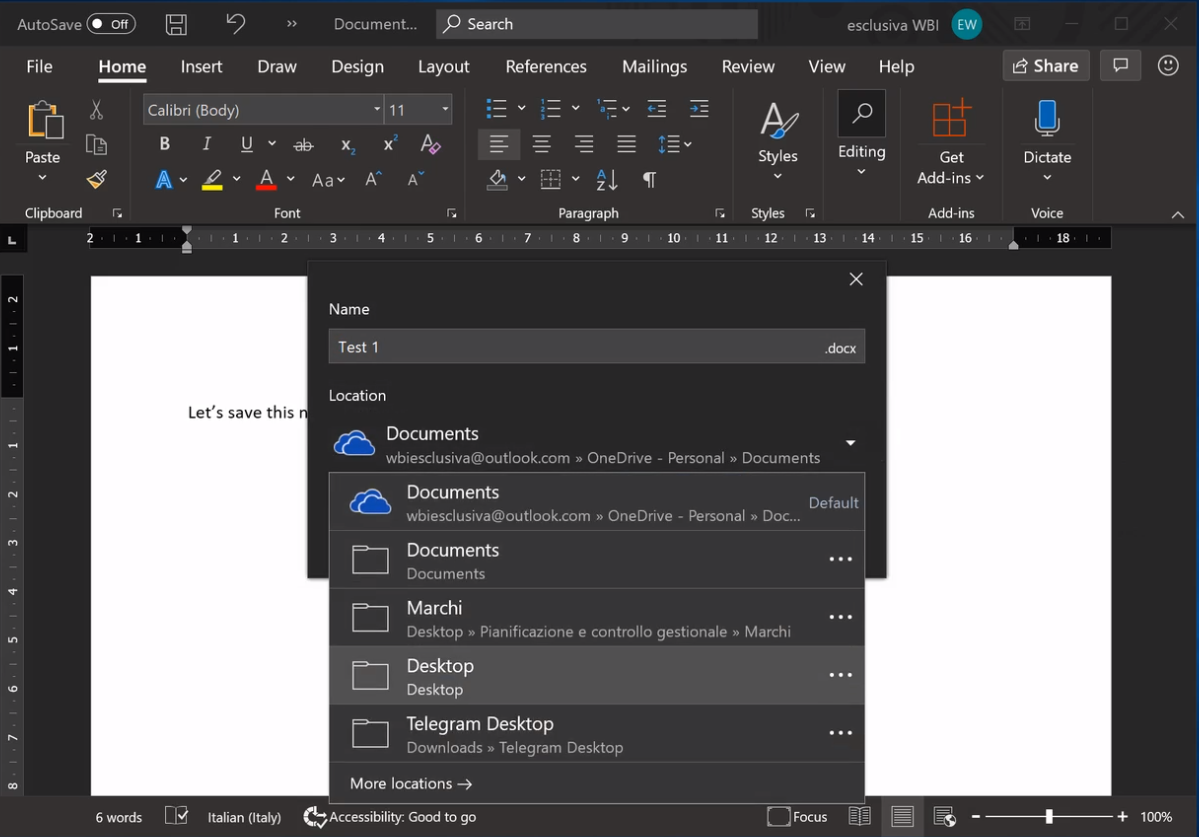Select Print Layout view button
This screenshot has width=1199, height=837.
[x=902, y=816]
